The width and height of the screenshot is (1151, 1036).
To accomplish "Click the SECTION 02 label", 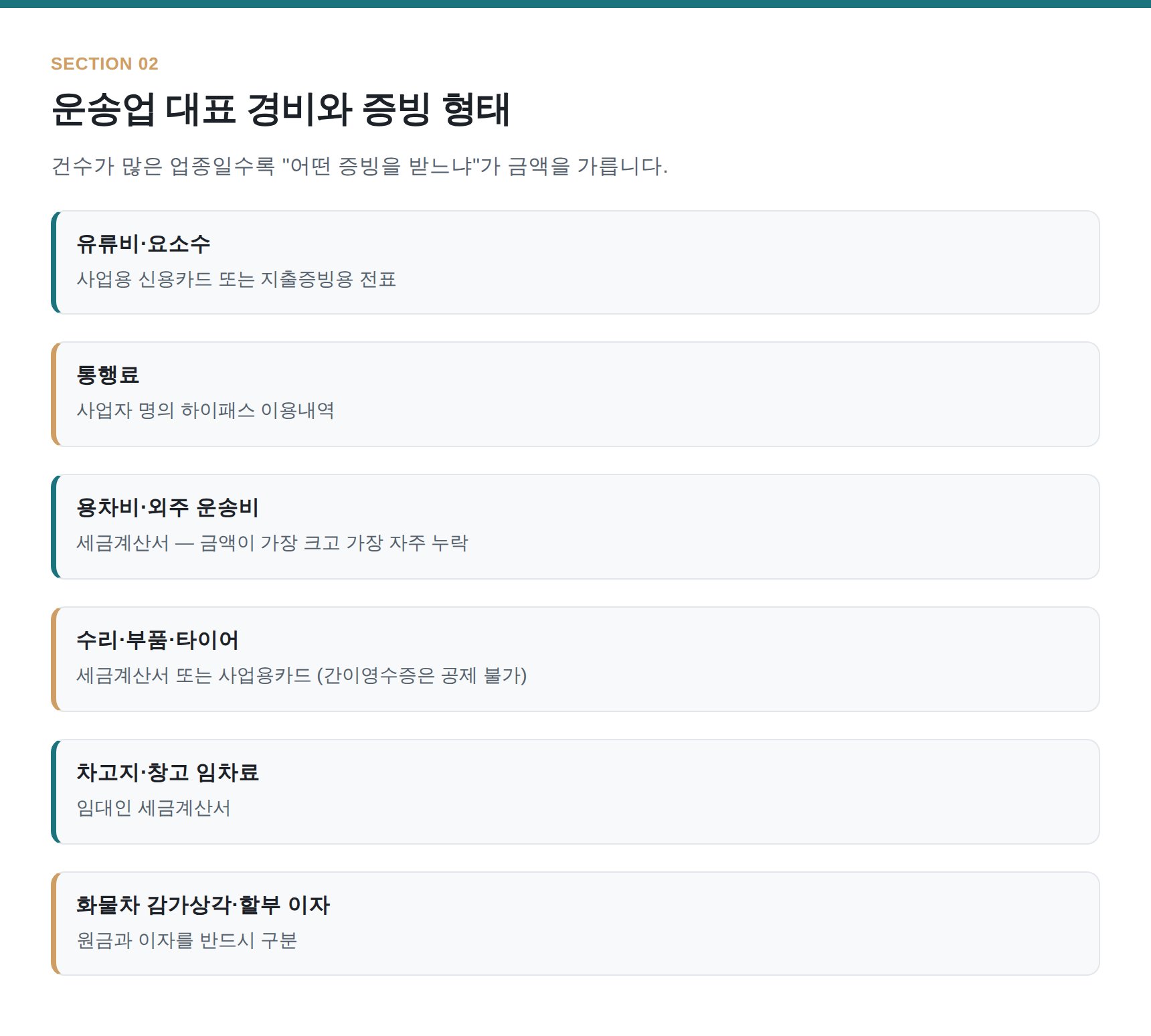I will (x=104, y=64).
